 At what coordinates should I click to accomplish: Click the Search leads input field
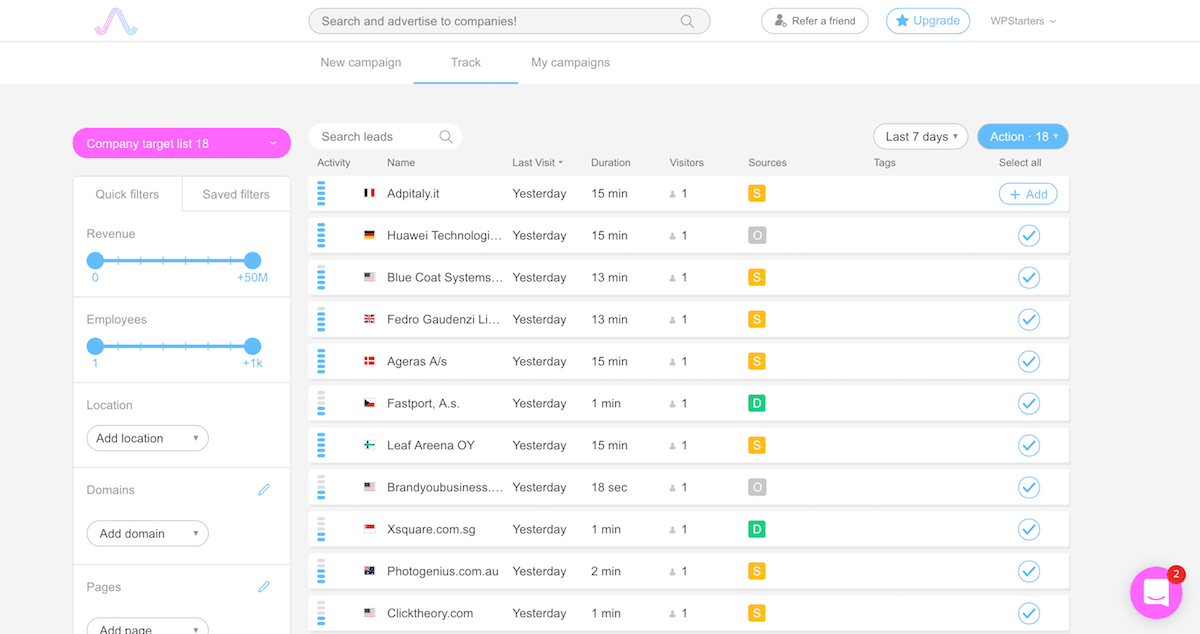(375, 137)
